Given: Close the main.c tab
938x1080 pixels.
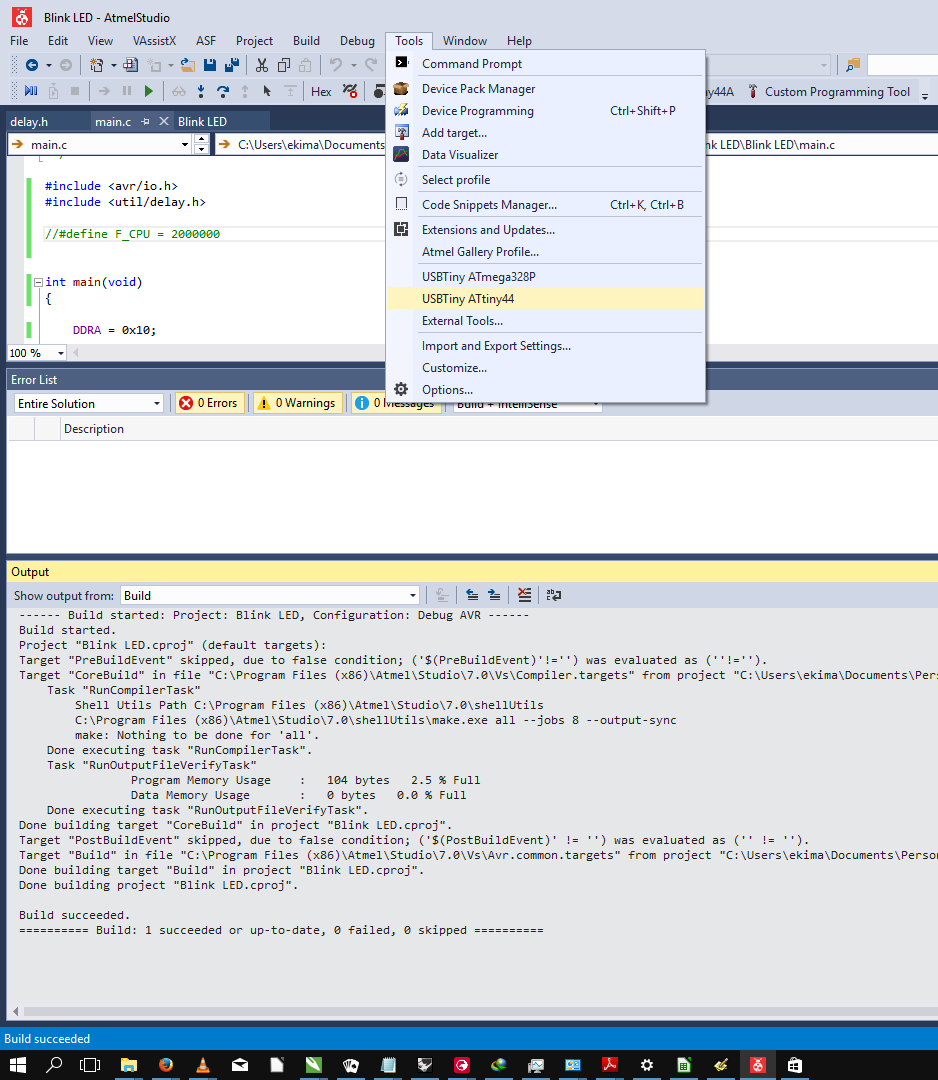Looking at the screenshot, I should click(164, 121).
